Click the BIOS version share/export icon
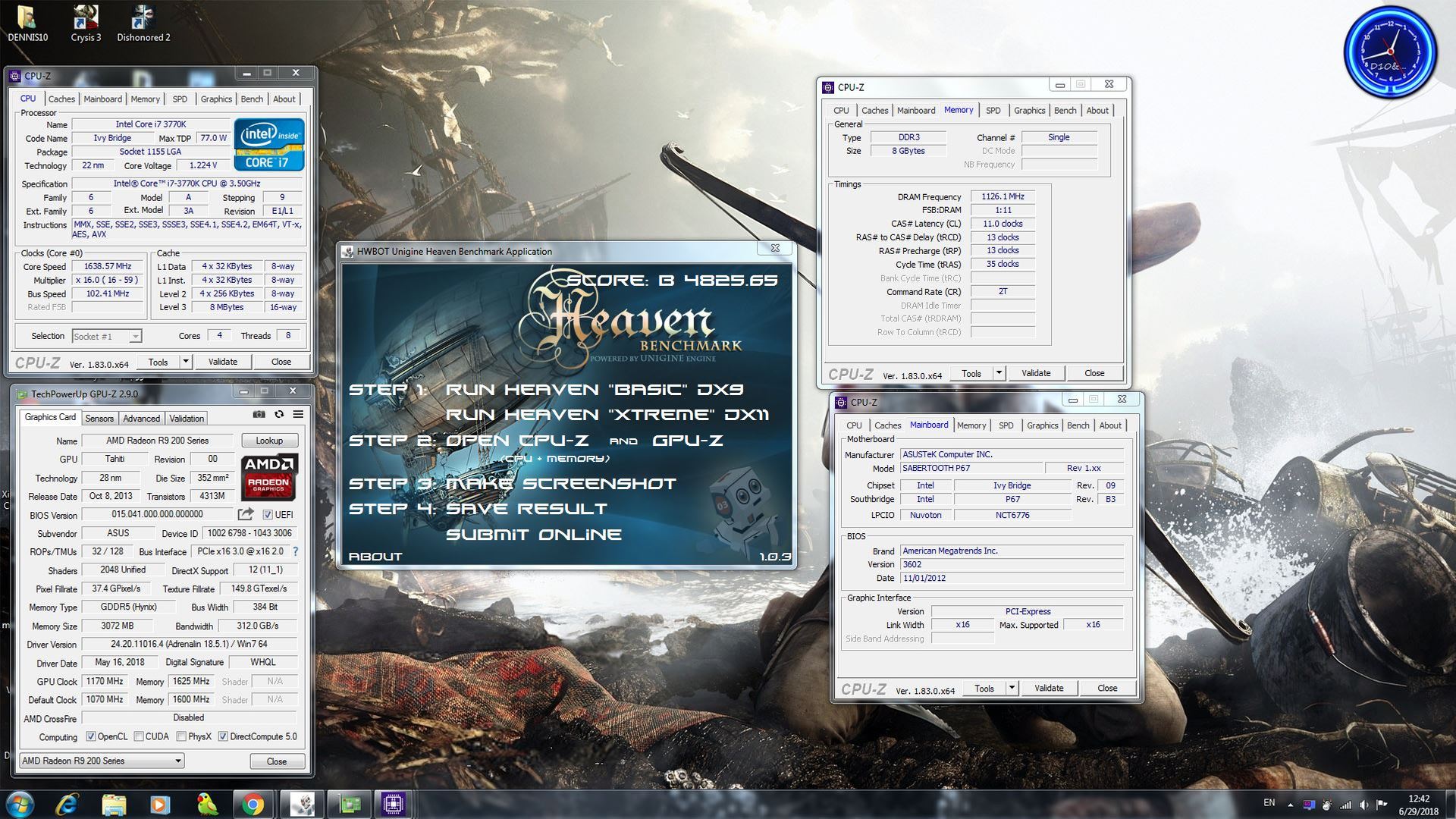The height and width of the screenshot is (819, 1456). click(x=246, y=514)
